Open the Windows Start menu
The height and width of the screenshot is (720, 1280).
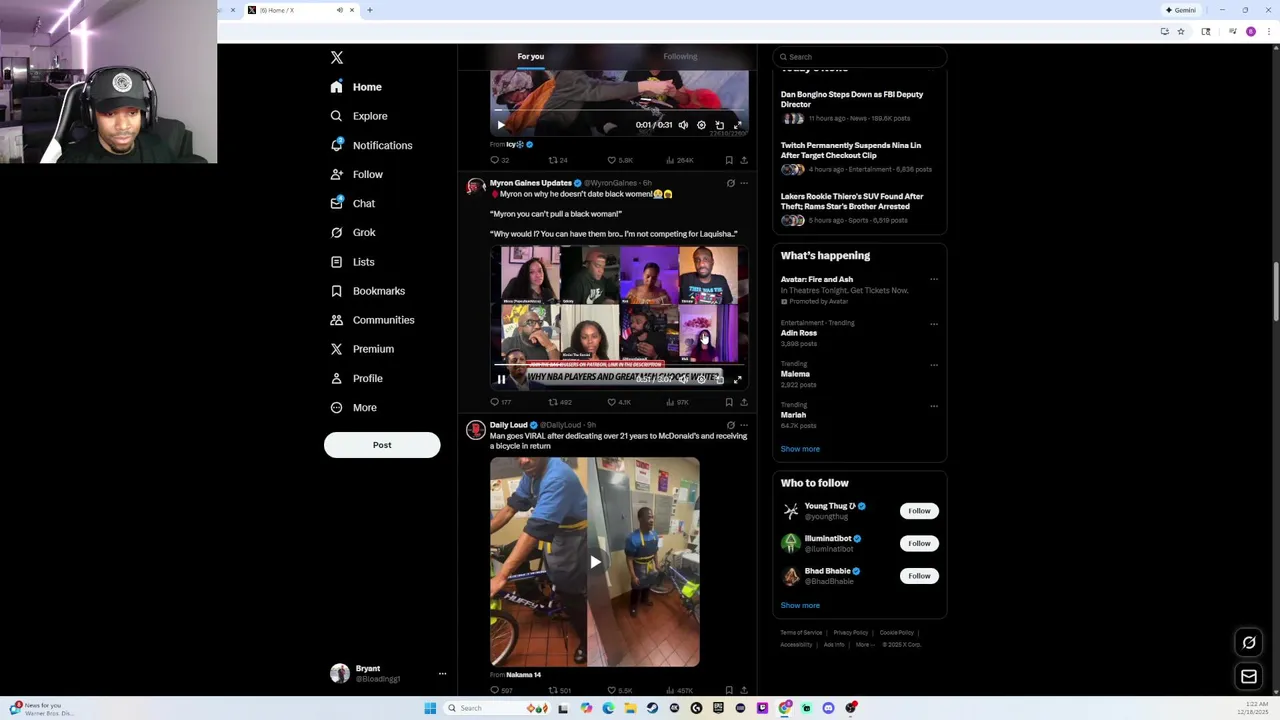(430, 708)
